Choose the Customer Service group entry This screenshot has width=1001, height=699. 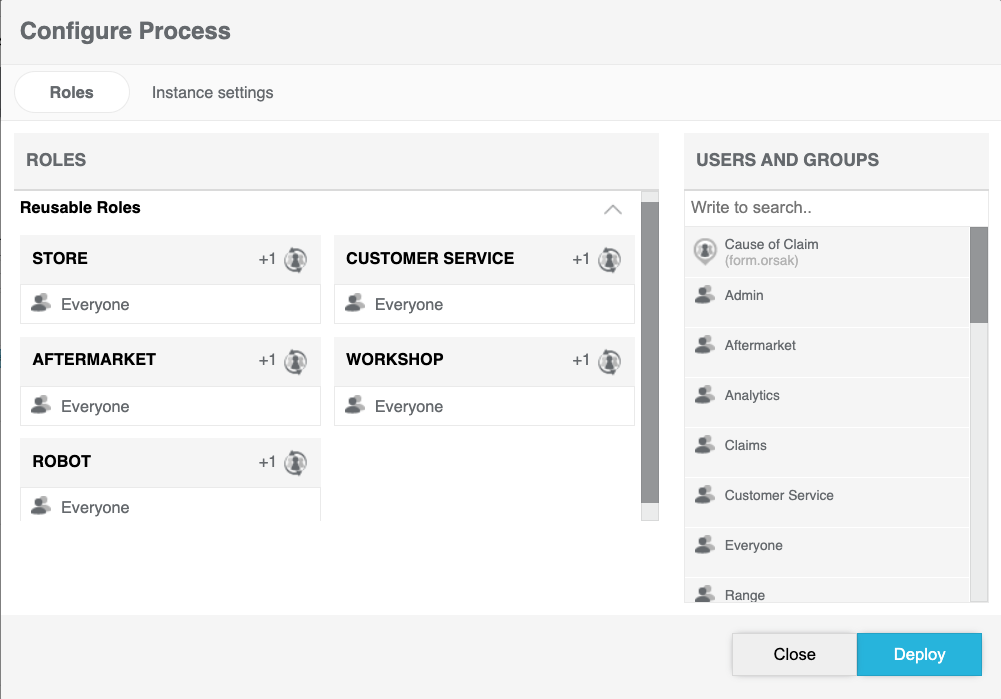[778, 496]
